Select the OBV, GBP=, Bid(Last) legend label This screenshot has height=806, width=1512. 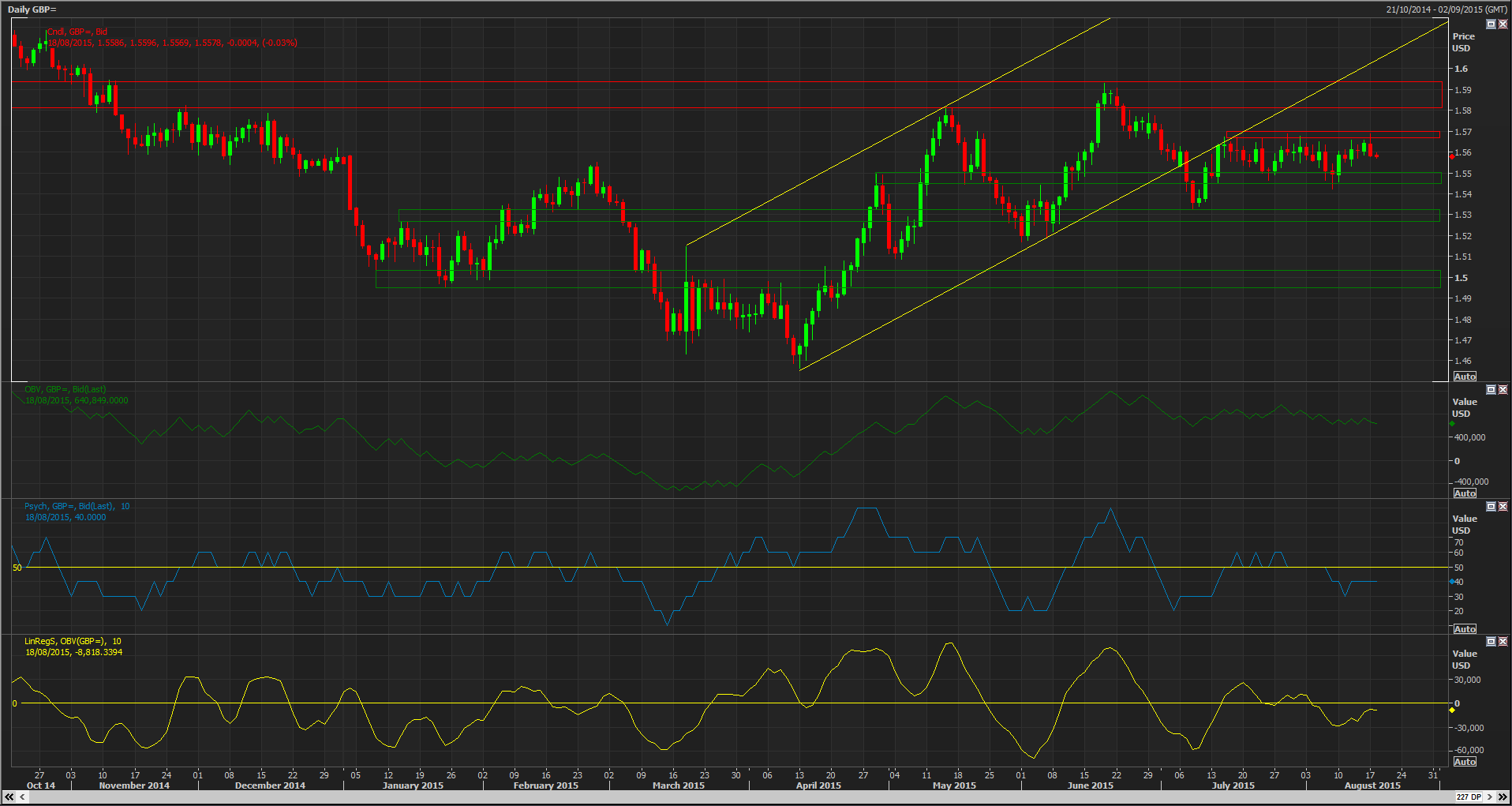(65, 389)
